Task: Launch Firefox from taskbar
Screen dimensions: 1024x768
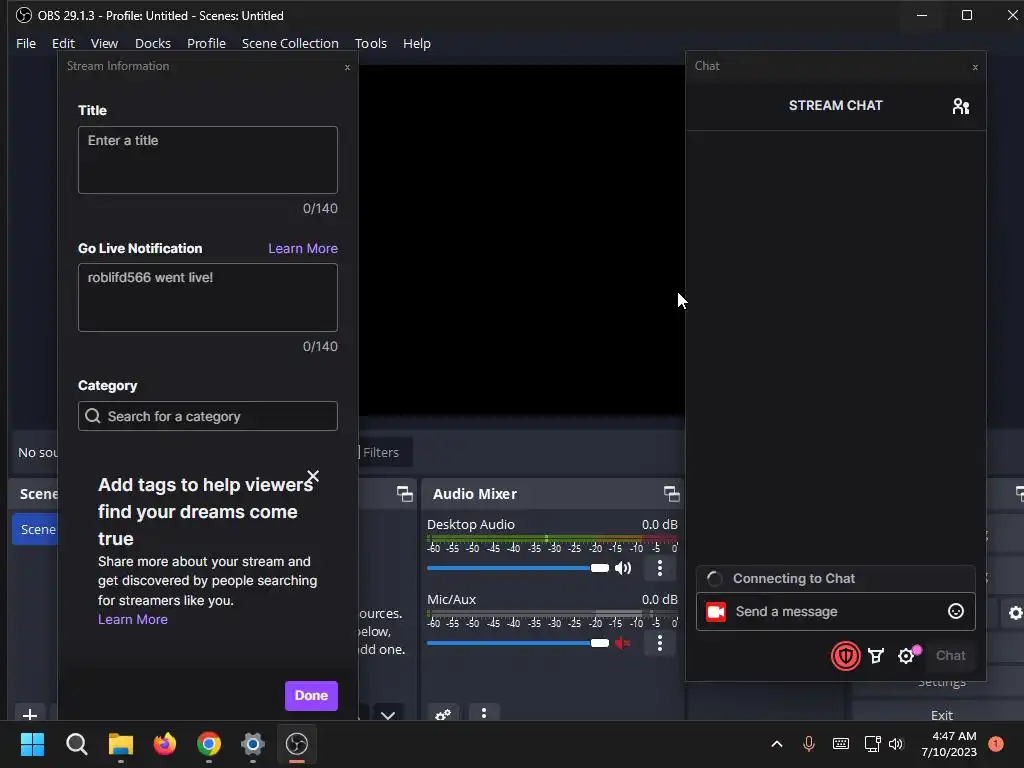Action: coord(165,744)
